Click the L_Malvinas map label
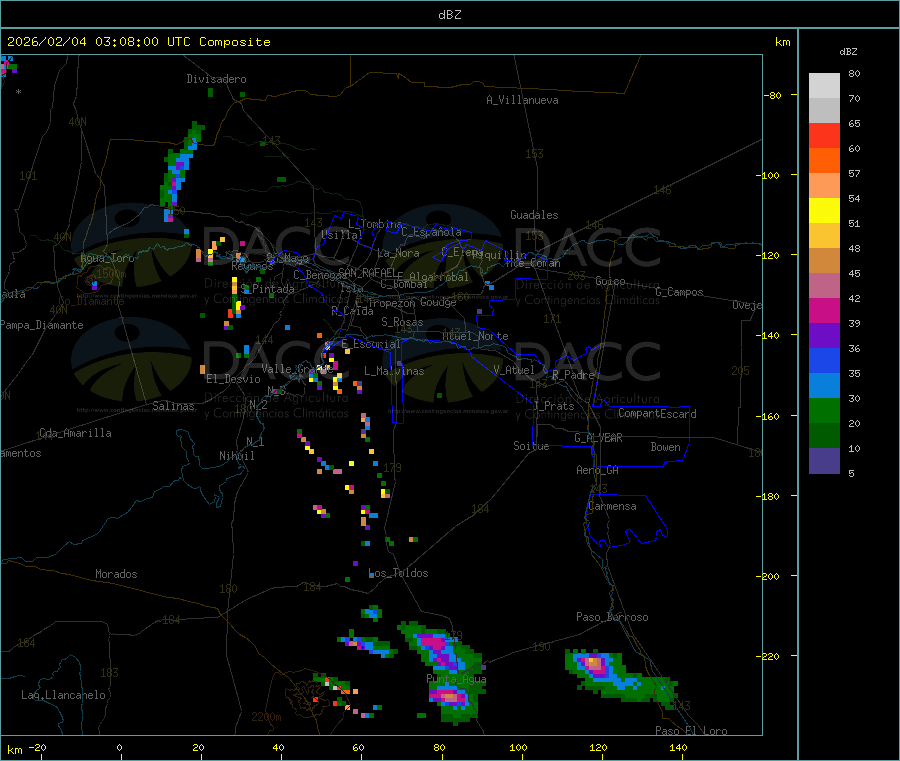 click(394, 371)
